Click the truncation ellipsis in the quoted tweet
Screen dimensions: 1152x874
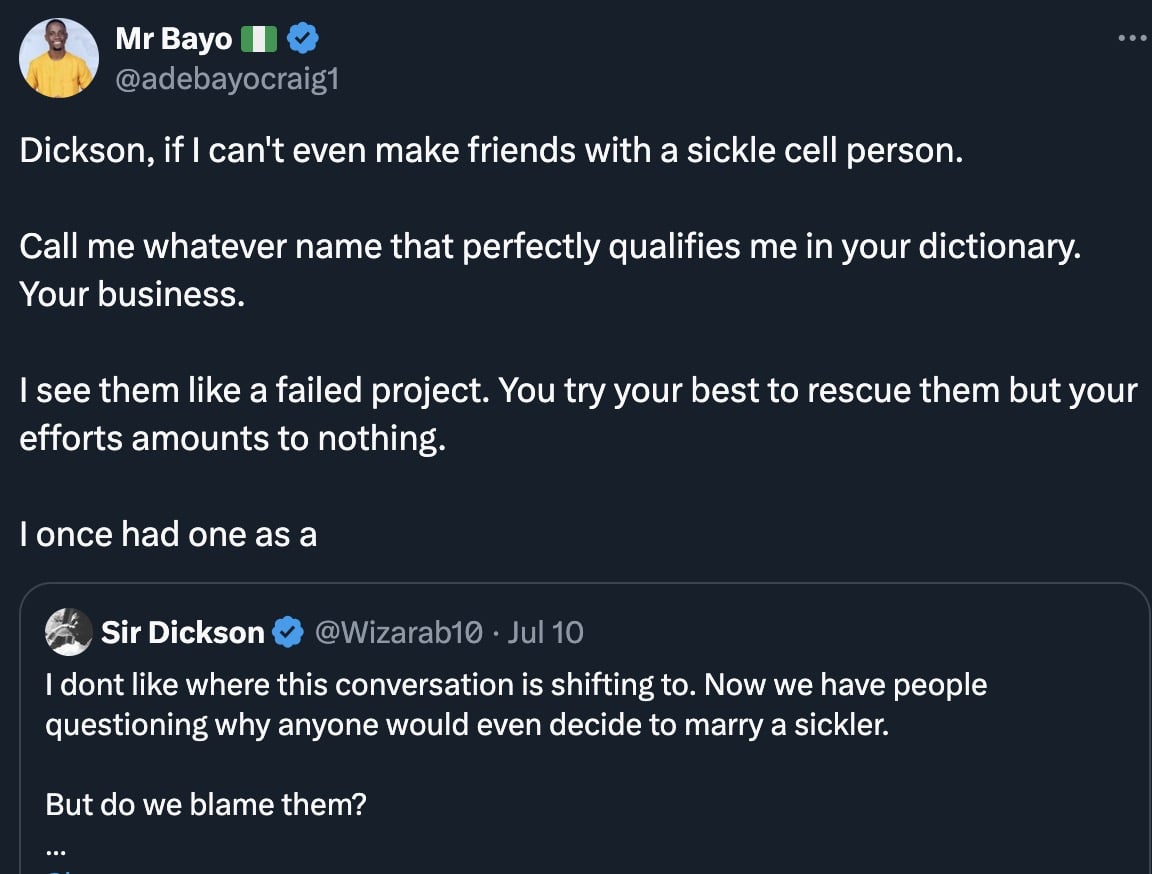tap(54, 850)
